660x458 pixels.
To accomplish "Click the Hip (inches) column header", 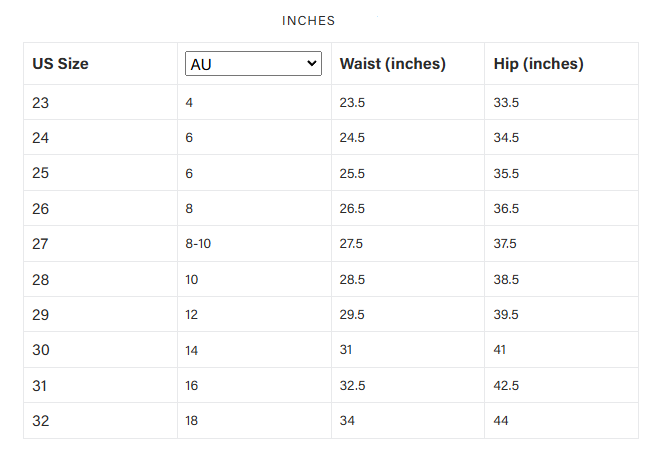I will tap(539, 64).
